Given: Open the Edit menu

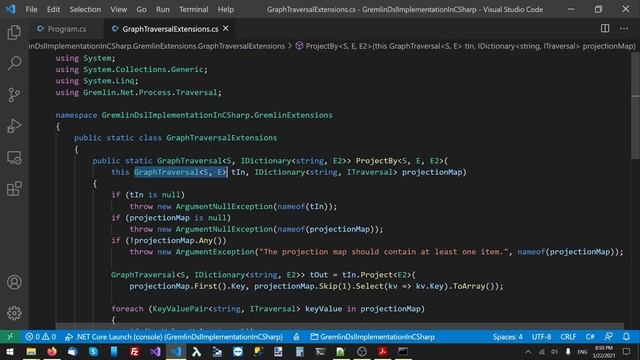Looking at the screenshot, I should [53, 9].
